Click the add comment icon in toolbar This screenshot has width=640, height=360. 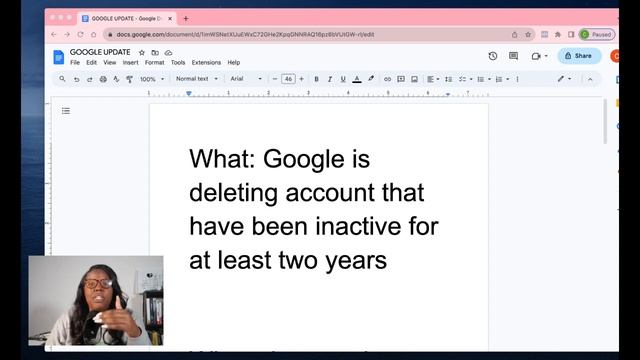point(401,79)
